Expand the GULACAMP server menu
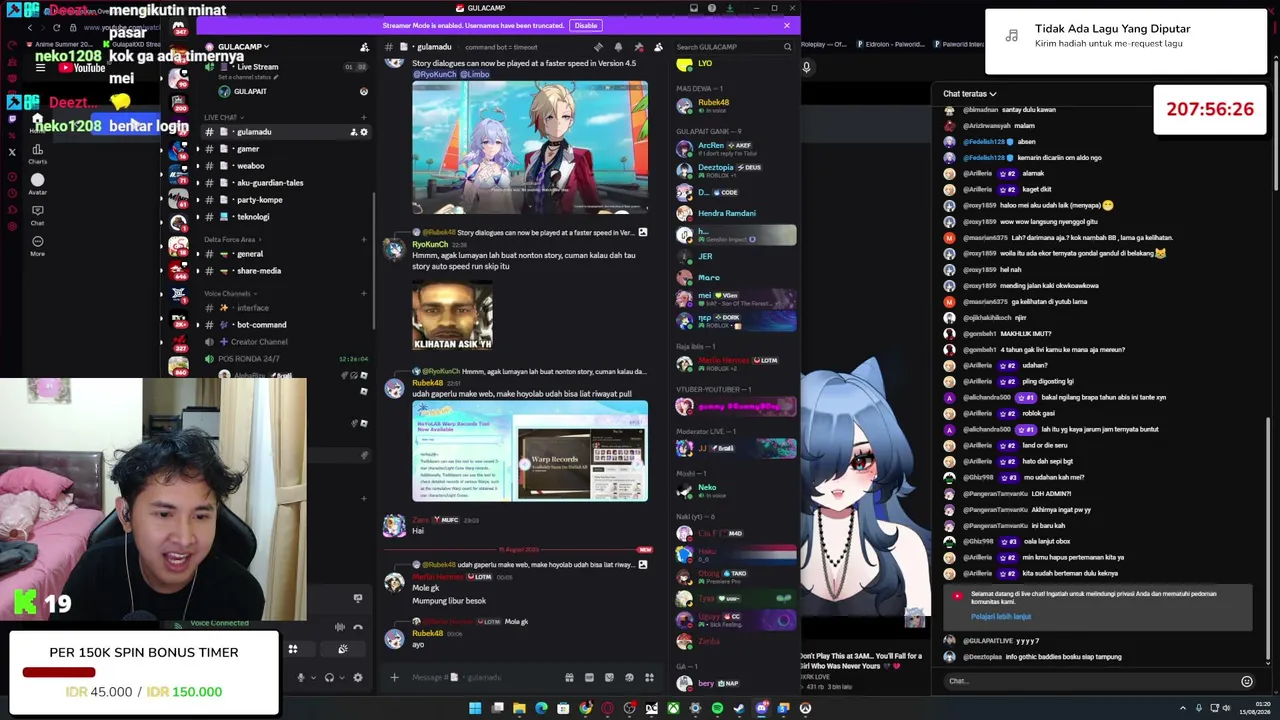 tap(244, 47)
